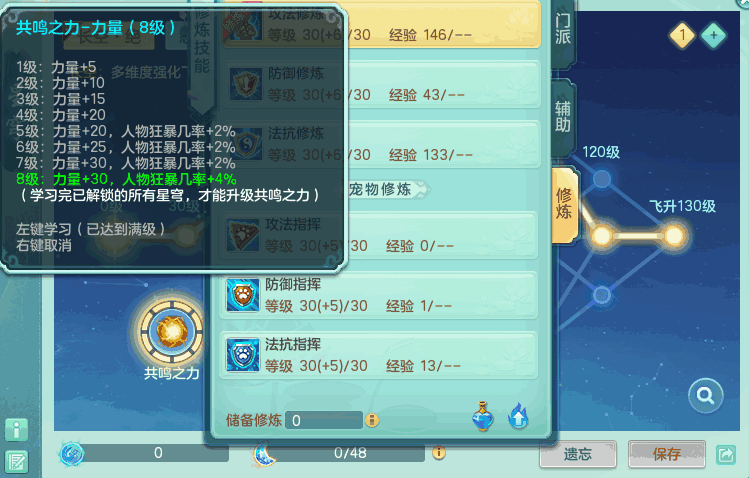Click the 0/48 moon progress bar
The image size is (749, 478).
coord(350,453)
